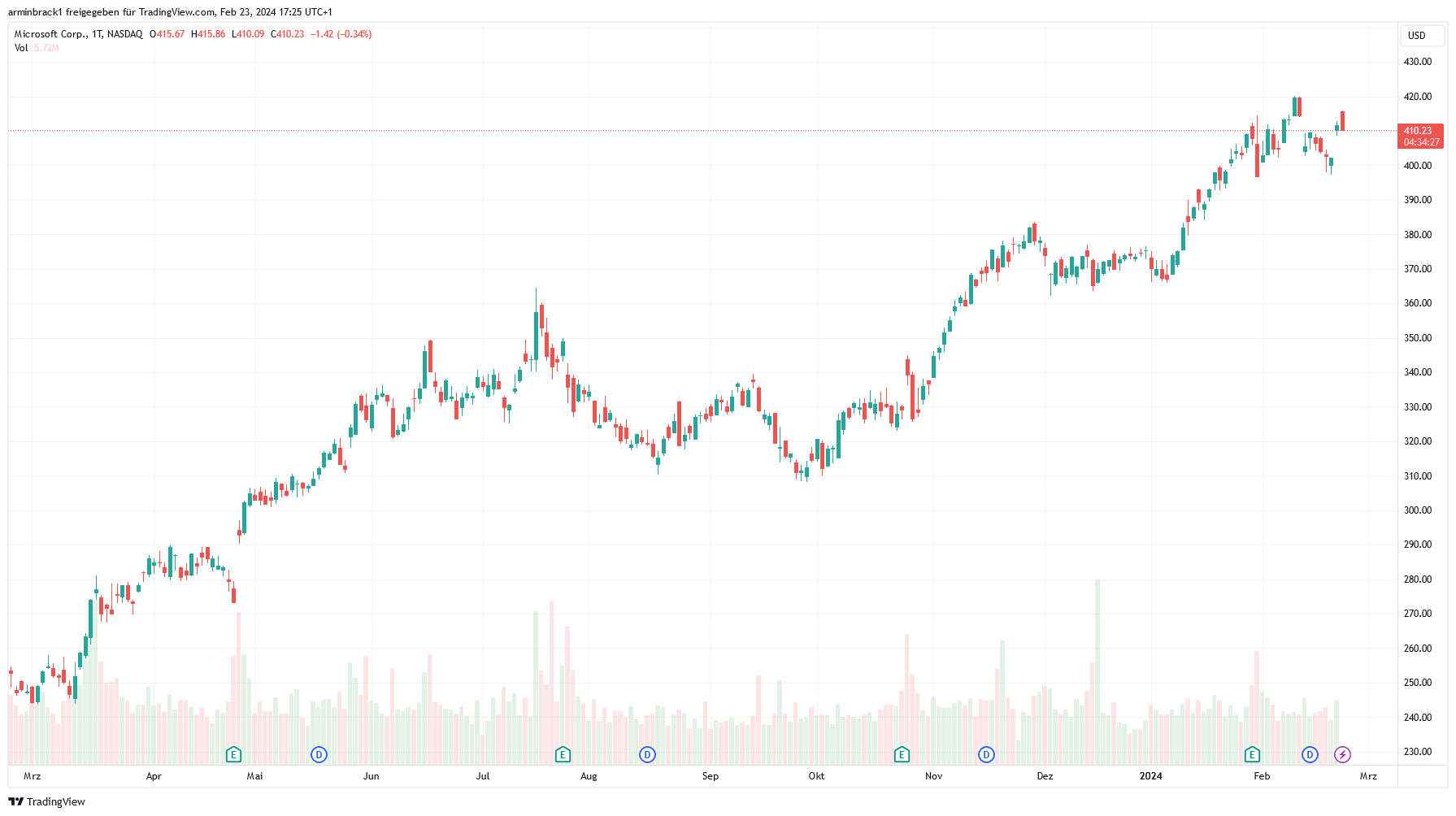Click the earnings E marker before Aug
The image size is (1456, 816).
563,755
